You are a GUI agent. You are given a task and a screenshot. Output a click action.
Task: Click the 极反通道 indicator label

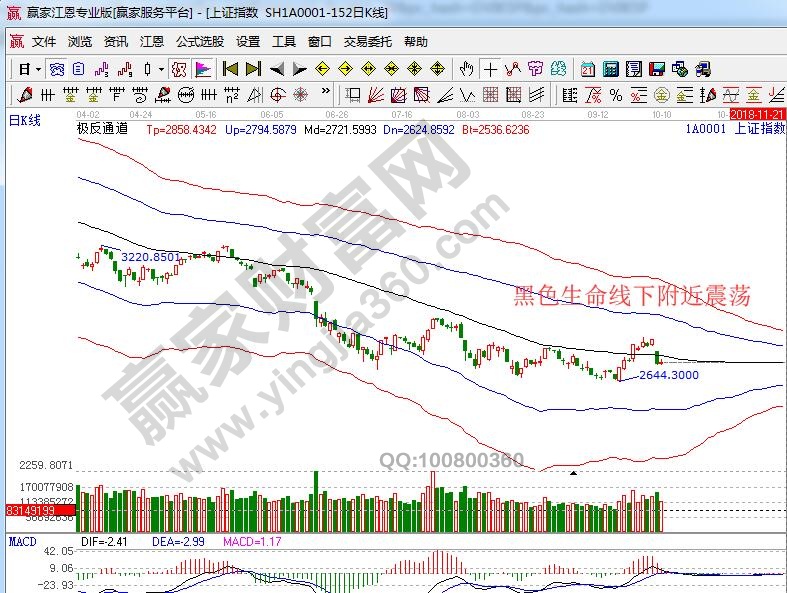click(101, 129)
